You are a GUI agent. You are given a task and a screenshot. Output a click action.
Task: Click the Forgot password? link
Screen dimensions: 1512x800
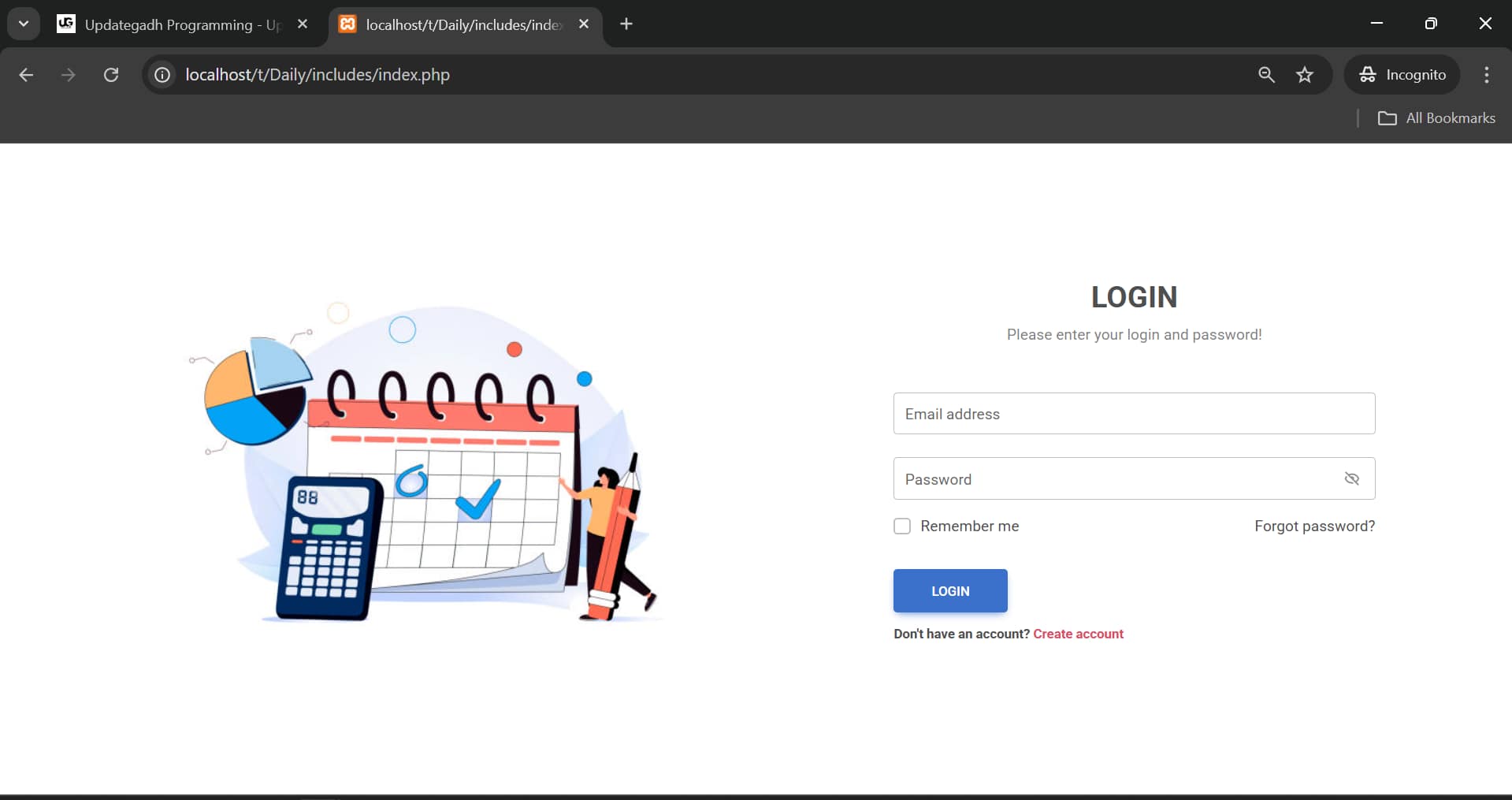pyautogui.click(x=1314, y=526)
